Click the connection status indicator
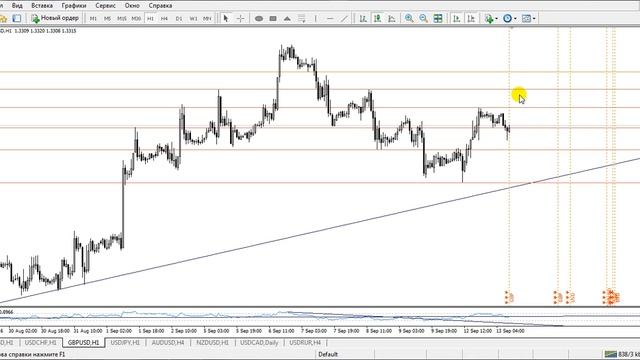Screen dimensions: 640x360 [622, 354]
